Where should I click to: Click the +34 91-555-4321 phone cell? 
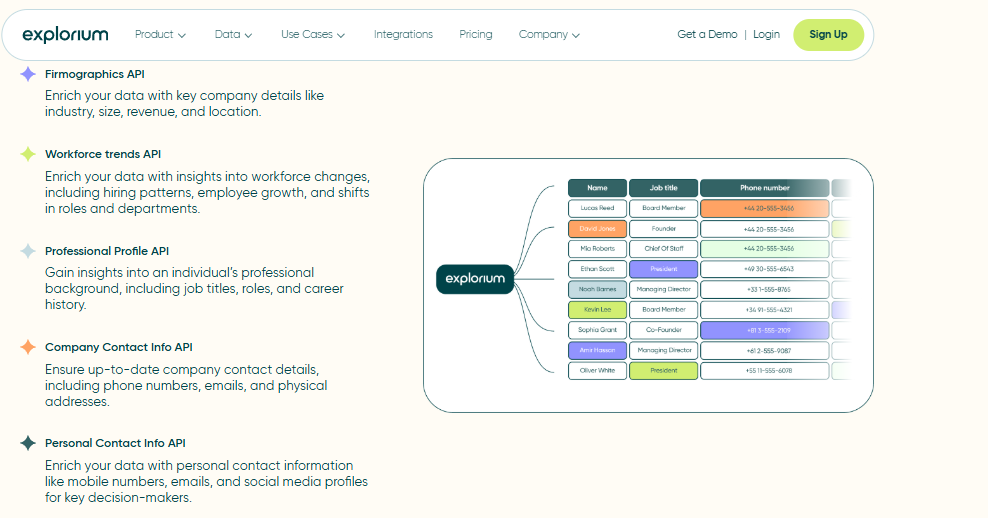pos(764,309)
